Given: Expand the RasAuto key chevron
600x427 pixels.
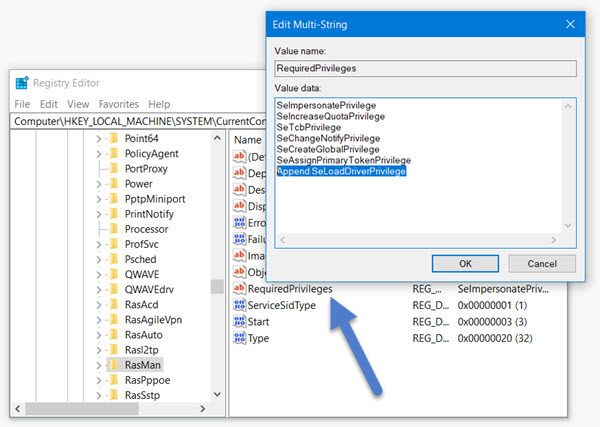Looking at the screenshot, I should (99, 335).
